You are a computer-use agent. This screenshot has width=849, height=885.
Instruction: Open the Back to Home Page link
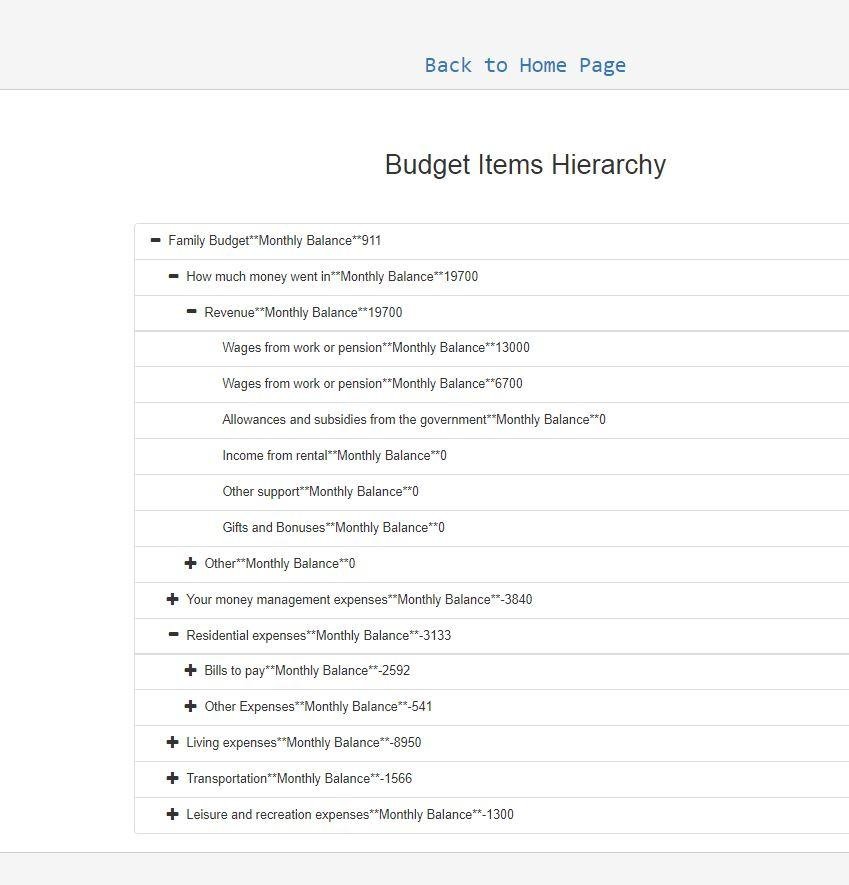(525, 64)
